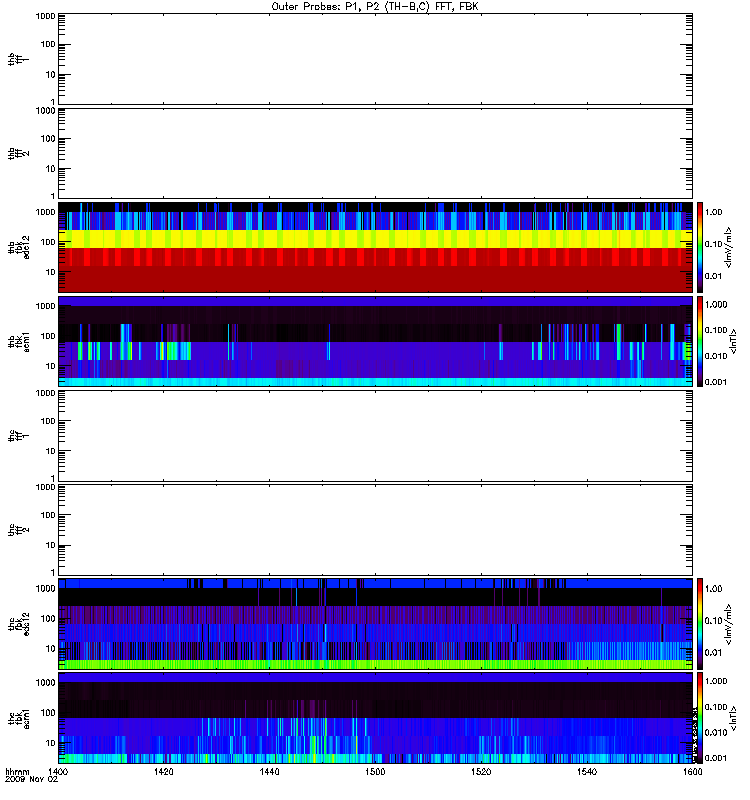This screenshot has height=800, width=750.
Task: Click the 'thb fbk edc12' axis label
Action: pyautogui.click(x=18, y=247)
